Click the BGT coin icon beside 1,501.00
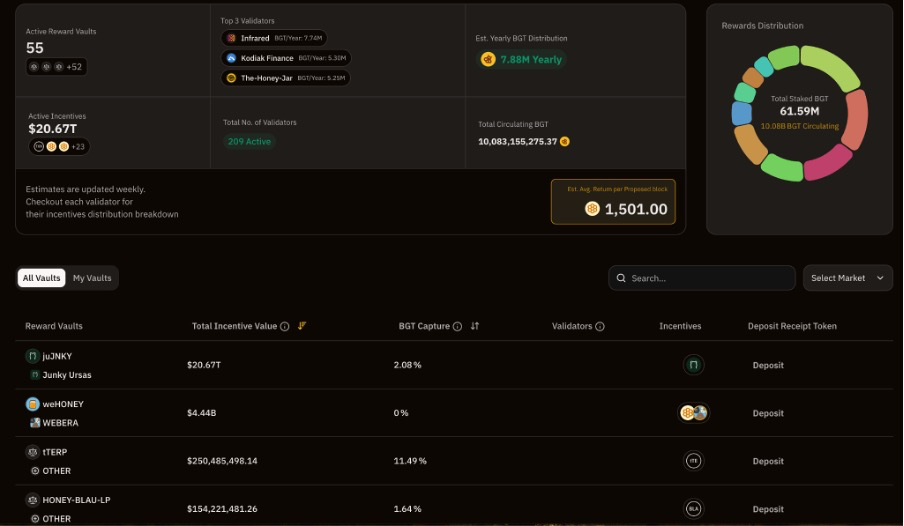Screen dimensions: 904x526 (x=592, y=209)
